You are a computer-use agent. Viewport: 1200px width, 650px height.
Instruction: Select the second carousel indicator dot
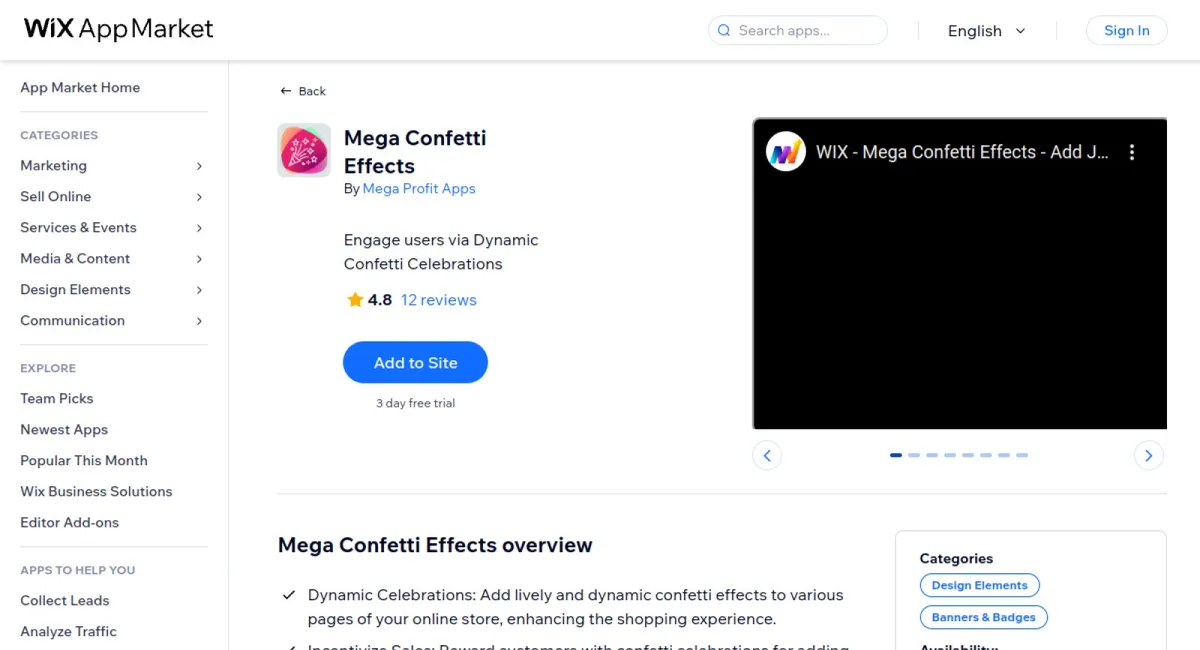pos(914,455)
